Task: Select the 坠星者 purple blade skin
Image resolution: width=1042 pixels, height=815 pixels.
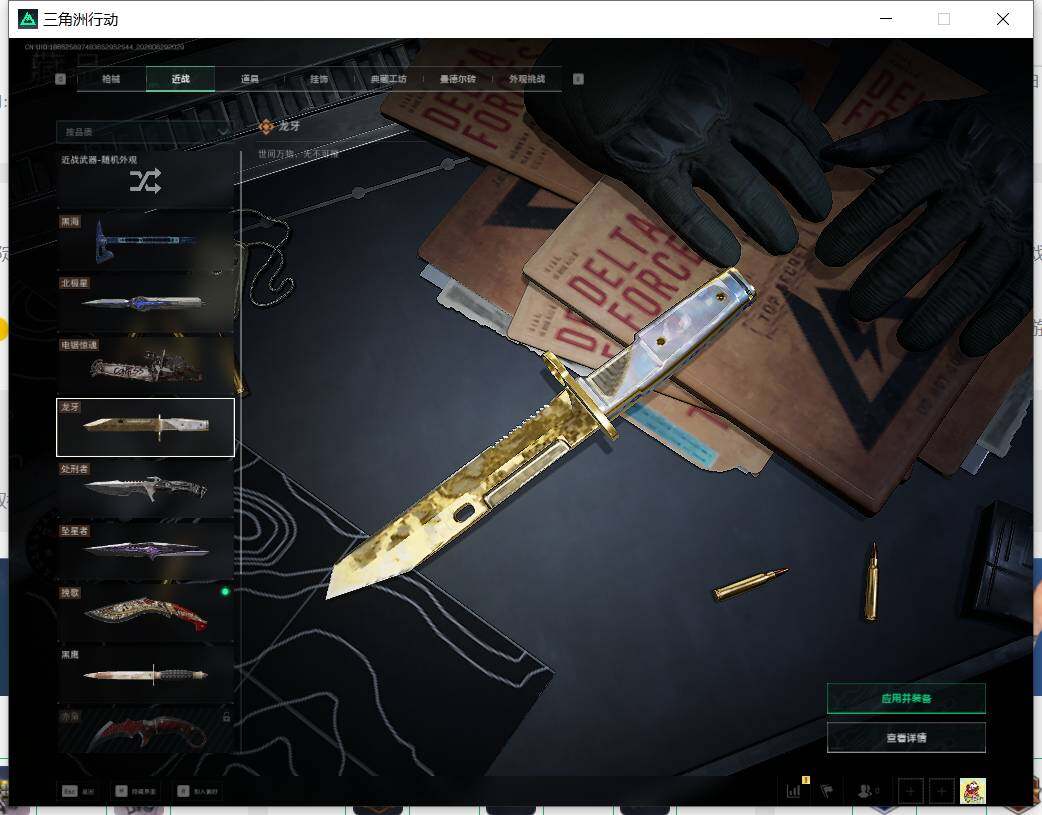Action: click(x=146, y=550)
